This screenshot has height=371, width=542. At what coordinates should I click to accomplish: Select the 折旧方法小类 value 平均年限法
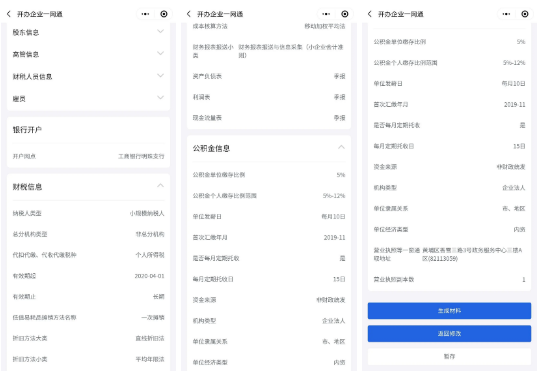[x=150, y=359]
